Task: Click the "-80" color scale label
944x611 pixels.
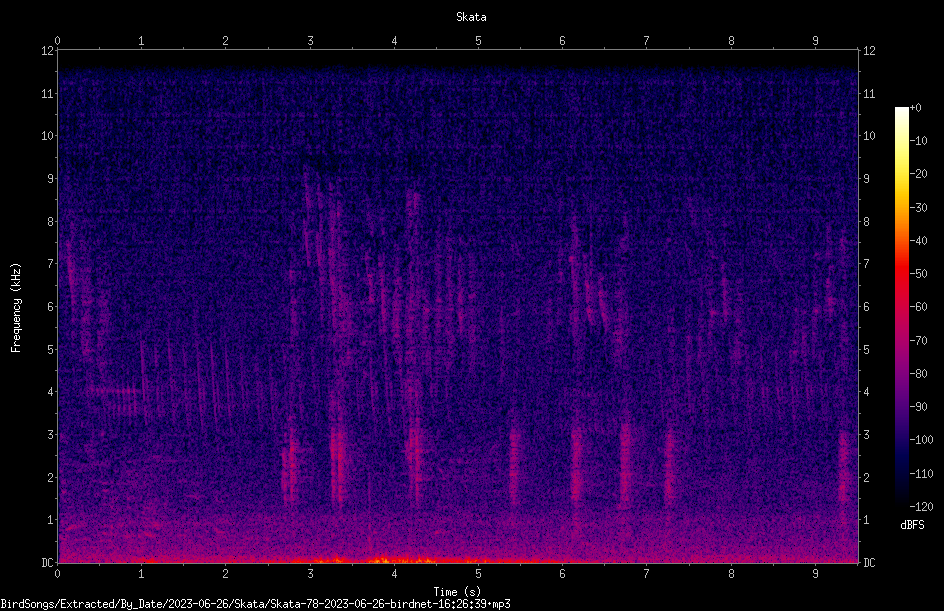Action: click(x=918, y=374)
